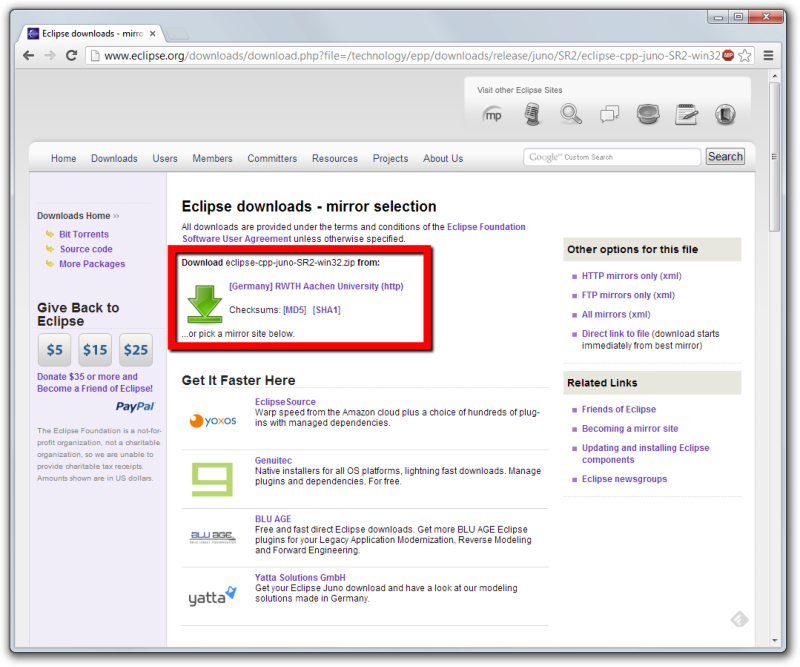This screenshot has width=800, height=667.
Task: Click the scrollbar up arrow
Action: (775, 76)
